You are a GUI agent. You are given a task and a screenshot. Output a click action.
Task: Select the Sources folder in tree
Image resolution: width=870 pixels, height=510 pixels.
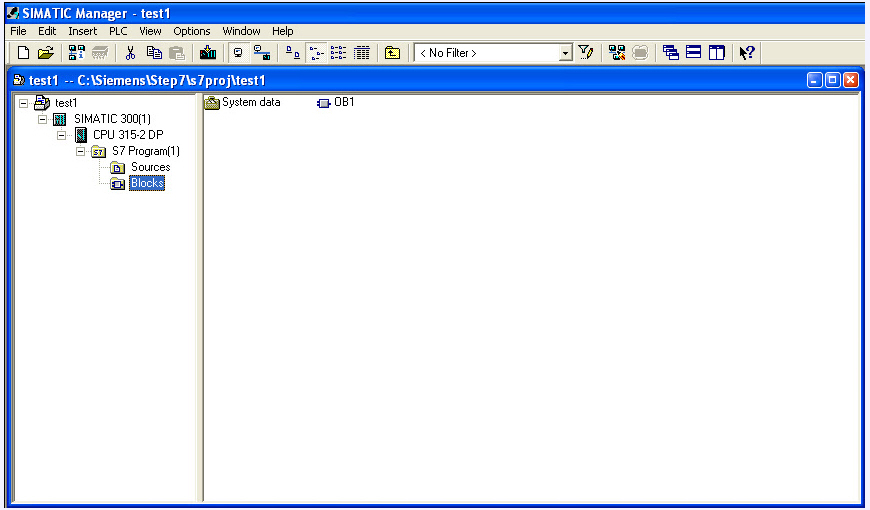(x=150, y=168)
